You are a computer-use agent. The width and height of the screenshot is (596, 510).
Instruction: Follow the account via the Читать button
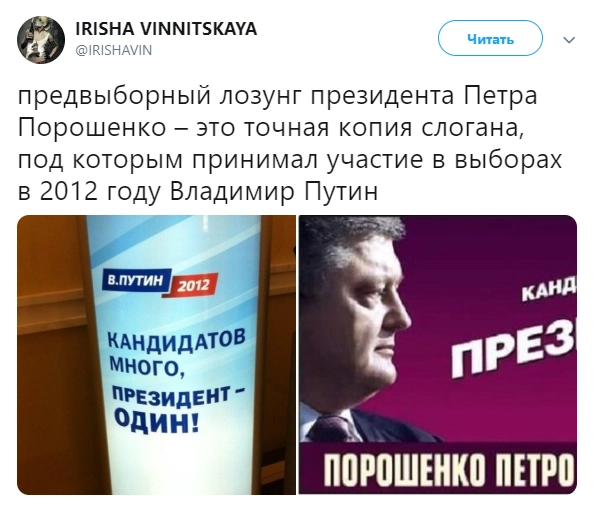pyautogui.click(x=490, y=39)
